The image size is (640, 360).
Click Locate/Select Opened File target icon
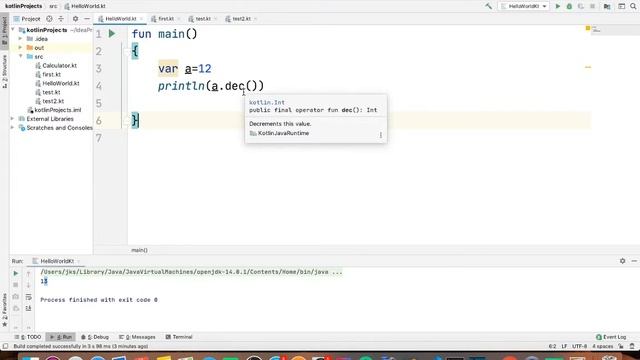click(49, 19)
